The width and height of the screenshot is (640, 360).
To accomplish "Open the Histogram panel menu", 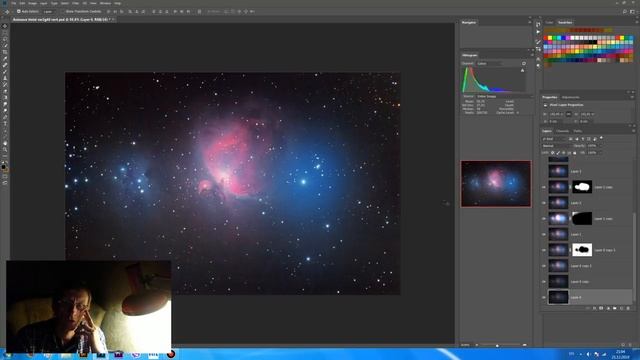I will pyautogui.click(x=532, y=55).
